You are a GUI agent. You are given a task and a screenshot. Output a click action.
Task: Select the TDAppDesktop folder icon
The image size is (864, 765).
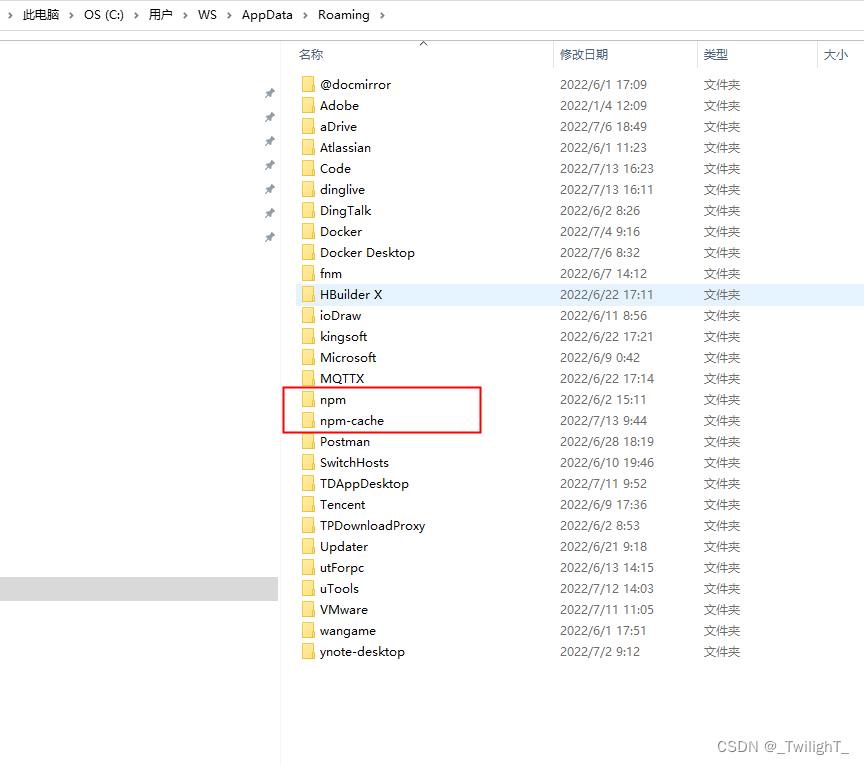pos(308,483)
